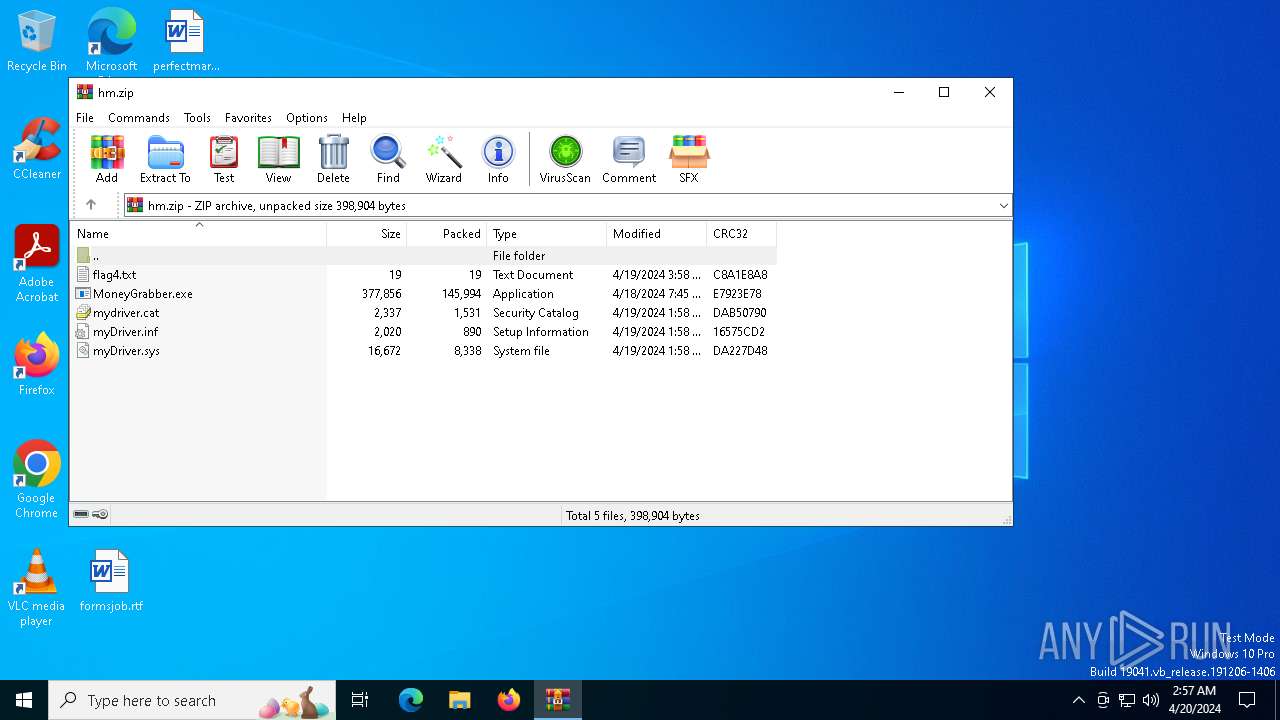
Task: Open the taskbar clock and calendar
Action: point(1194,700)
